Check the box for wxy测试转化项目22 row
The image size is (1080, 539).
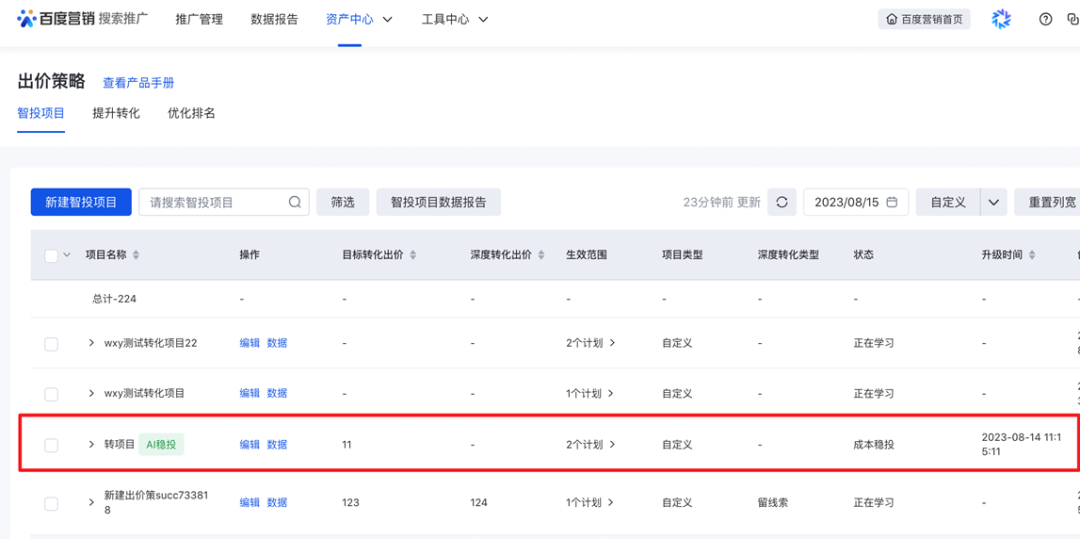pos(51,344)
